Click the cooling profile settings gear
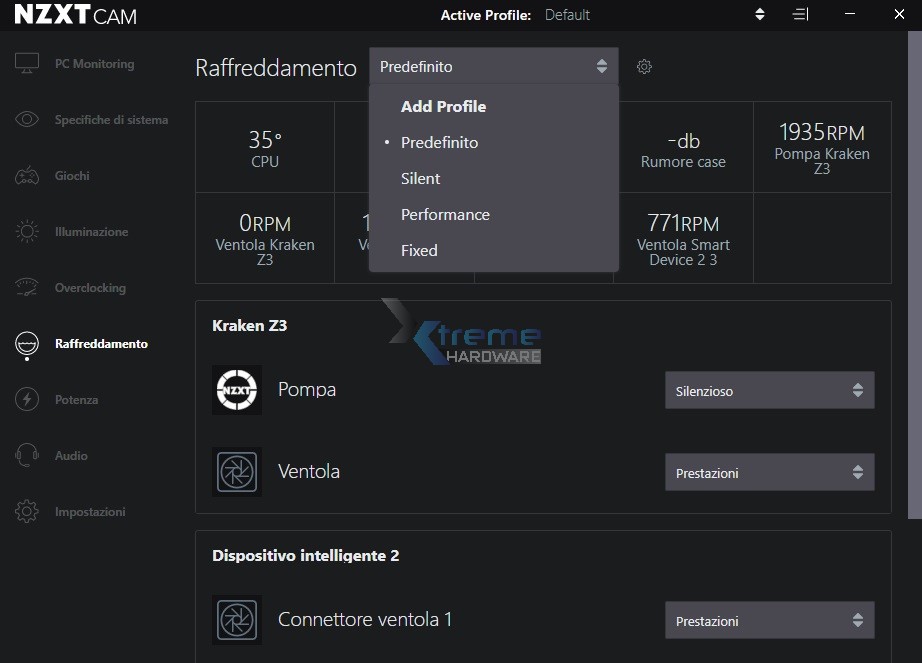Screen dimensions: 922x663 644,66
